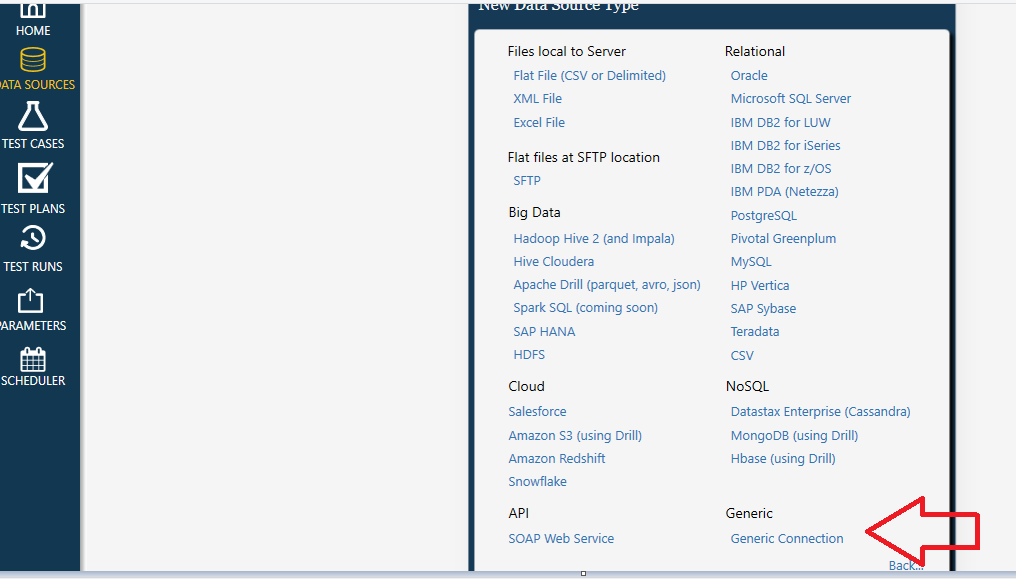Viewport: 1016px width, 579px height.
Task: Select IBM DB2 for iSeries
Action: point(785,146)
